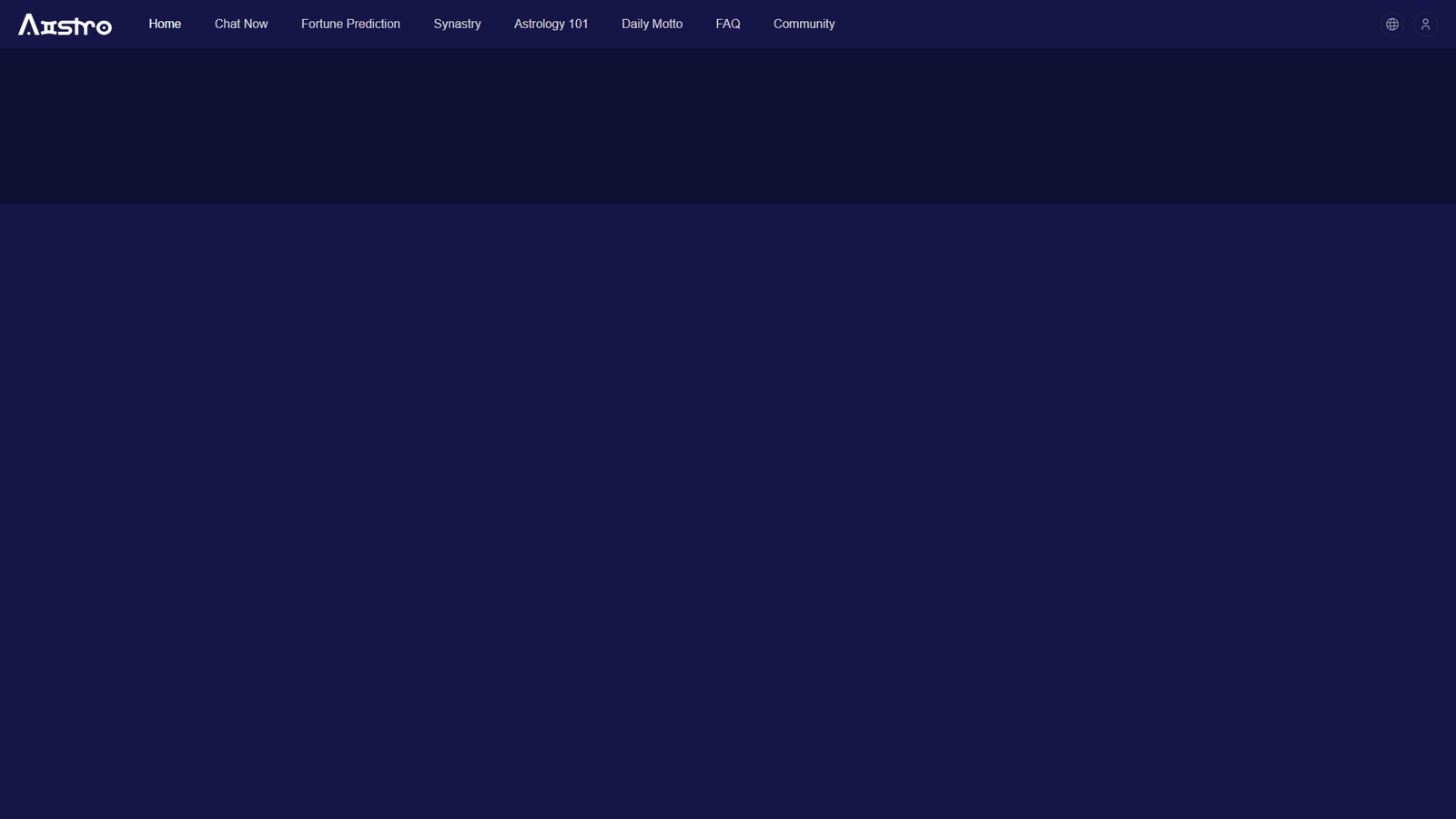View the Daily Motto page
Image resolution: width=1456 pixels, height=819 pixels.
pos(652,24)
